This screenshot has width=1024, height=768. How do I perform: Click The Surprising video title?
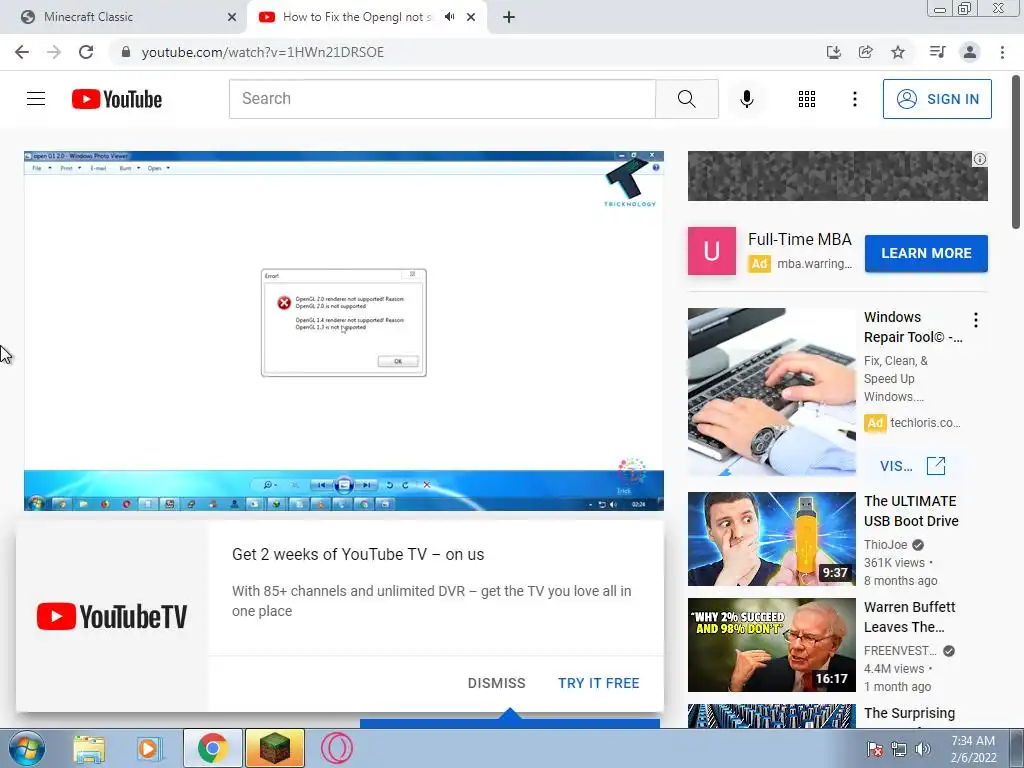909,713
